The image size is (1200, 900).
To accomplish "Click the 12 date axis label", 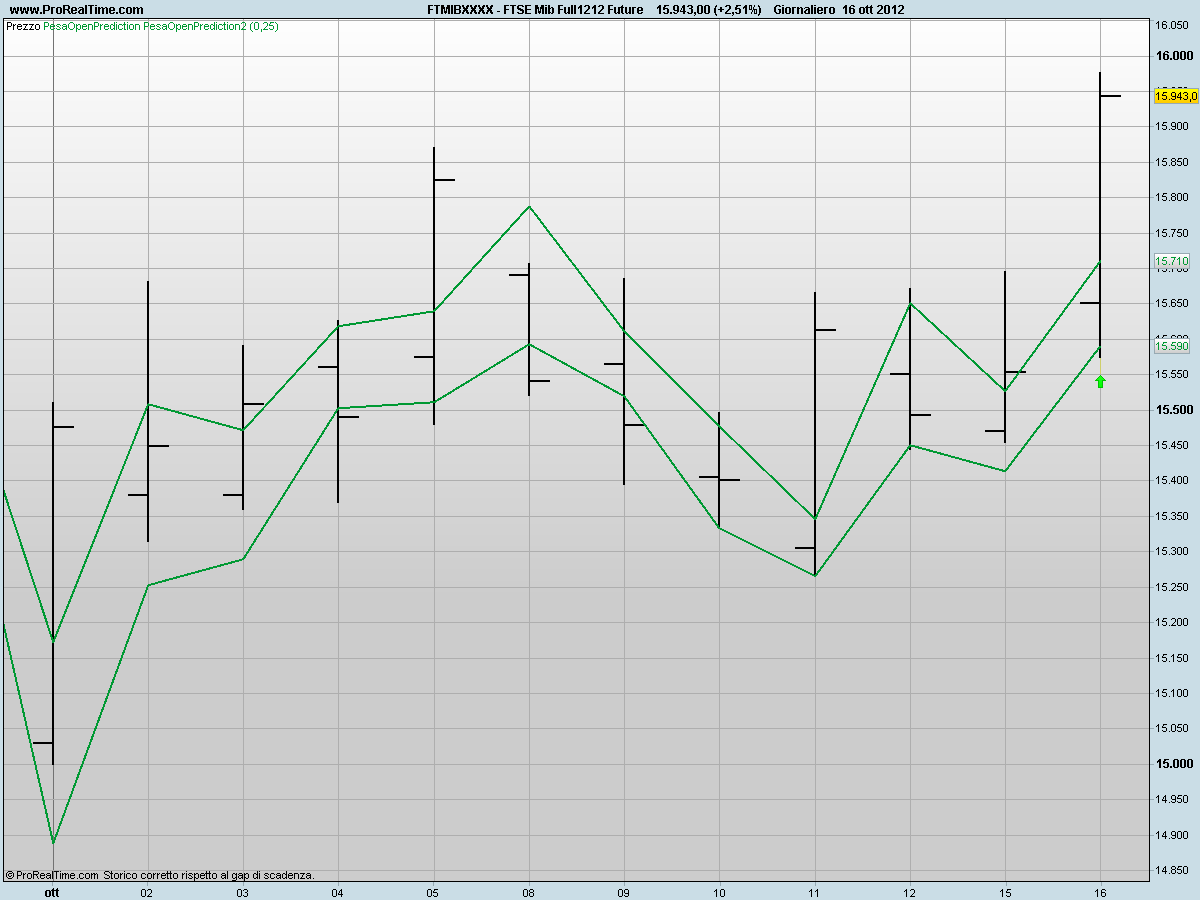I will coord(910,892).
